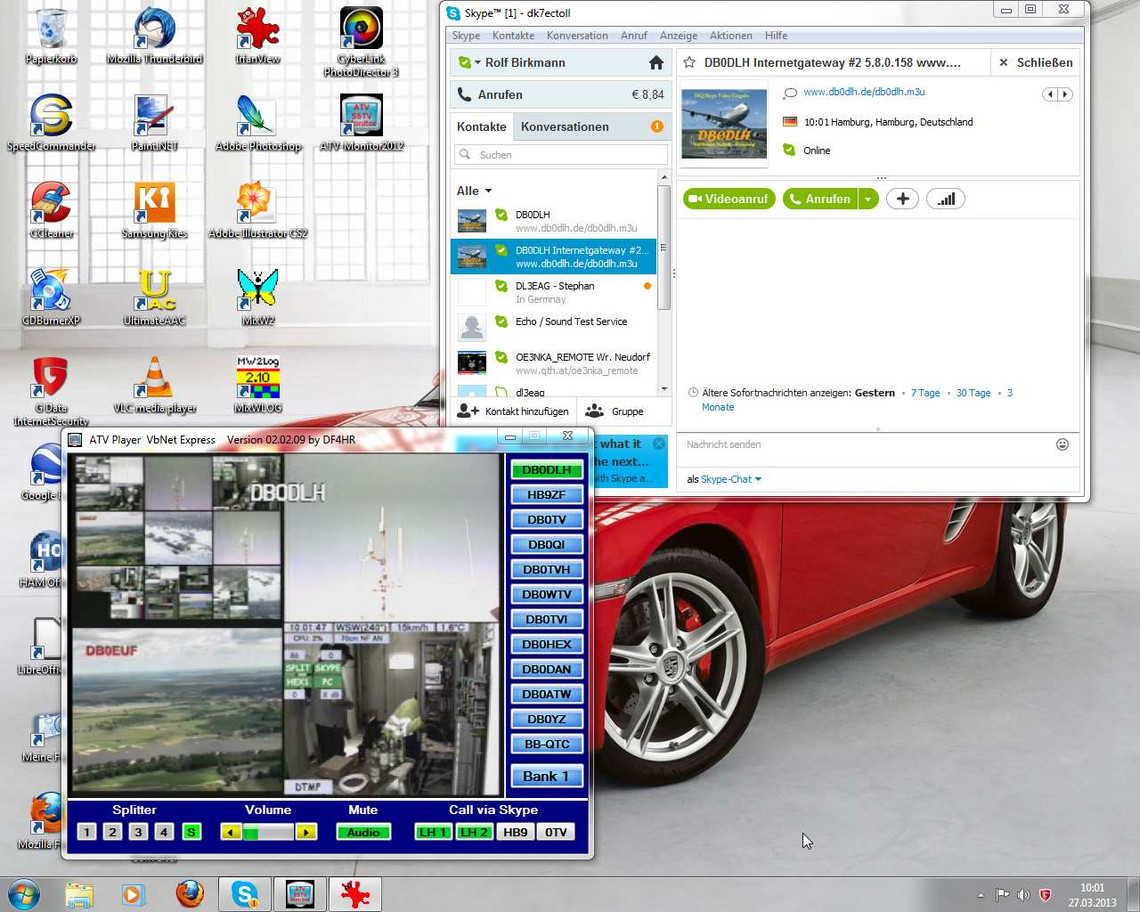This screenshot has height=912, width=1140.
Task: Launch Mozilla Thunderbird from the desktop
Action: coord(154,35)
